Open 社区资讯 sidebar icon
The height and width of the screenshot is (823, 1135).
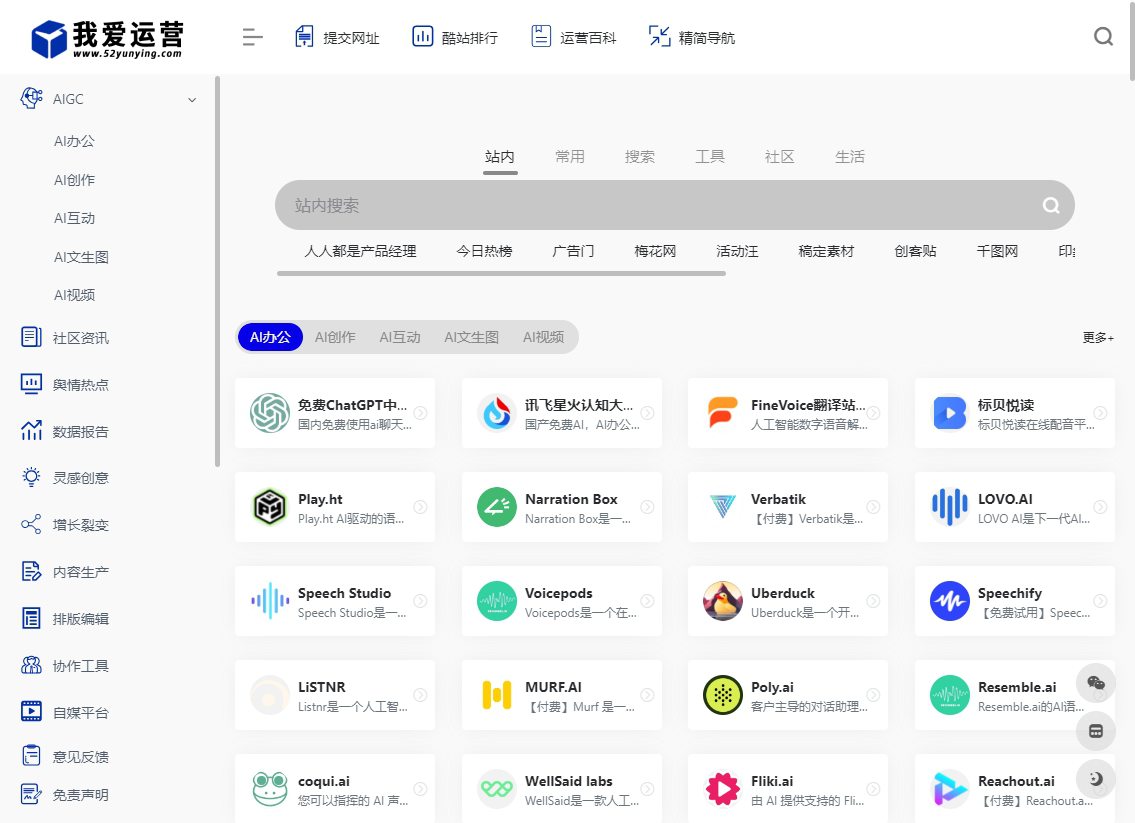(31, 337)
